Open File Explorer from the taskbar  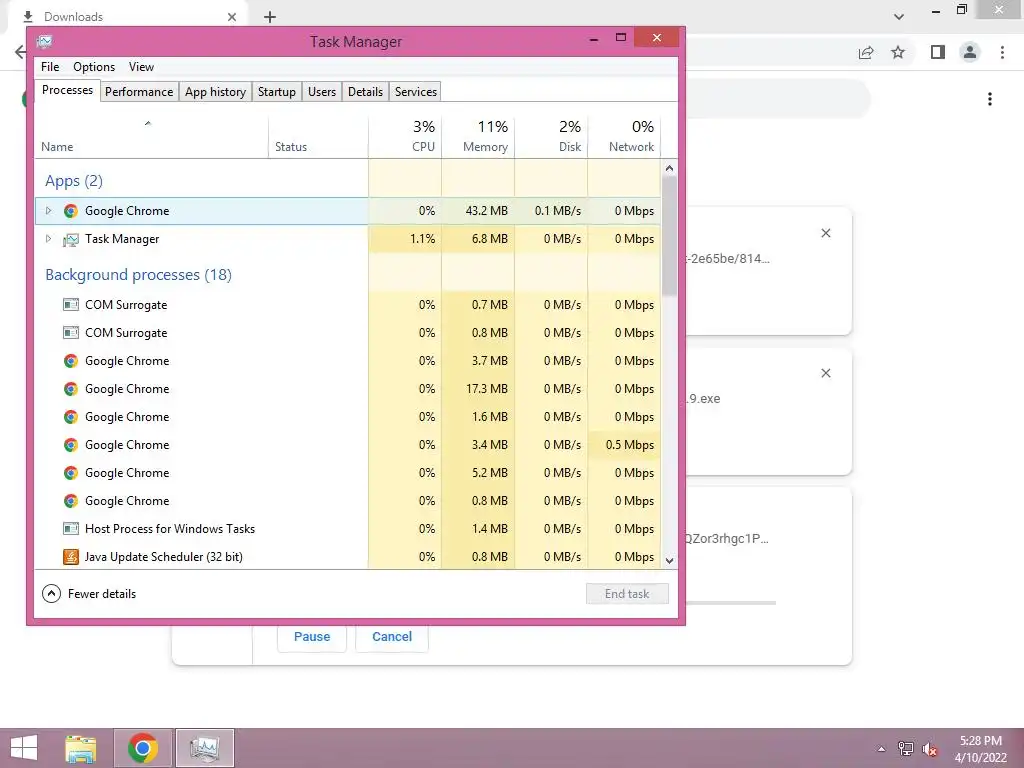(81, 748)
